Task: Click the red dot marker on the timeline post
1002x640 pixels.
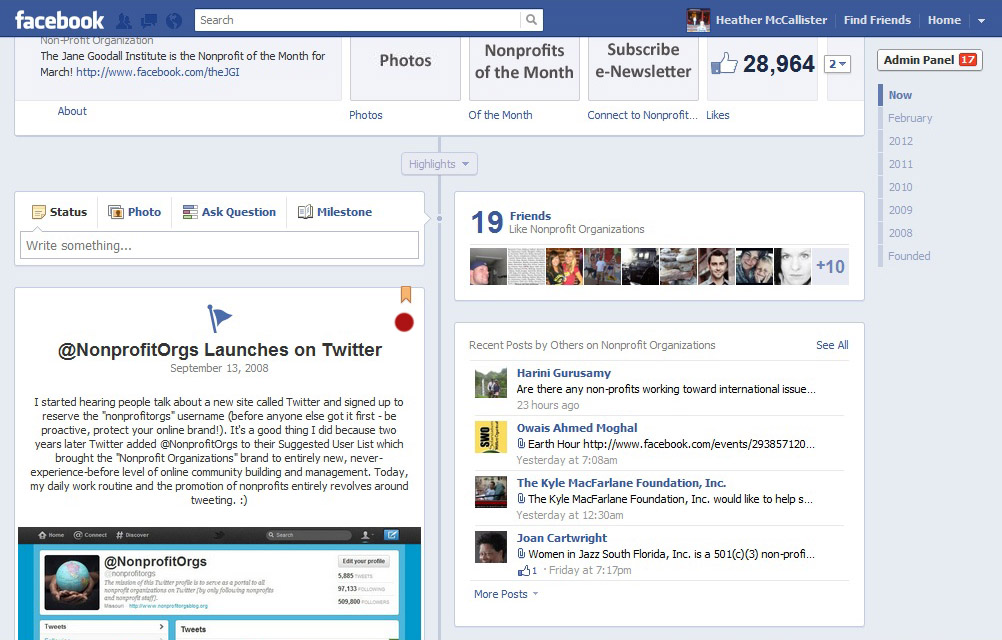Action: tap(404, 322)
